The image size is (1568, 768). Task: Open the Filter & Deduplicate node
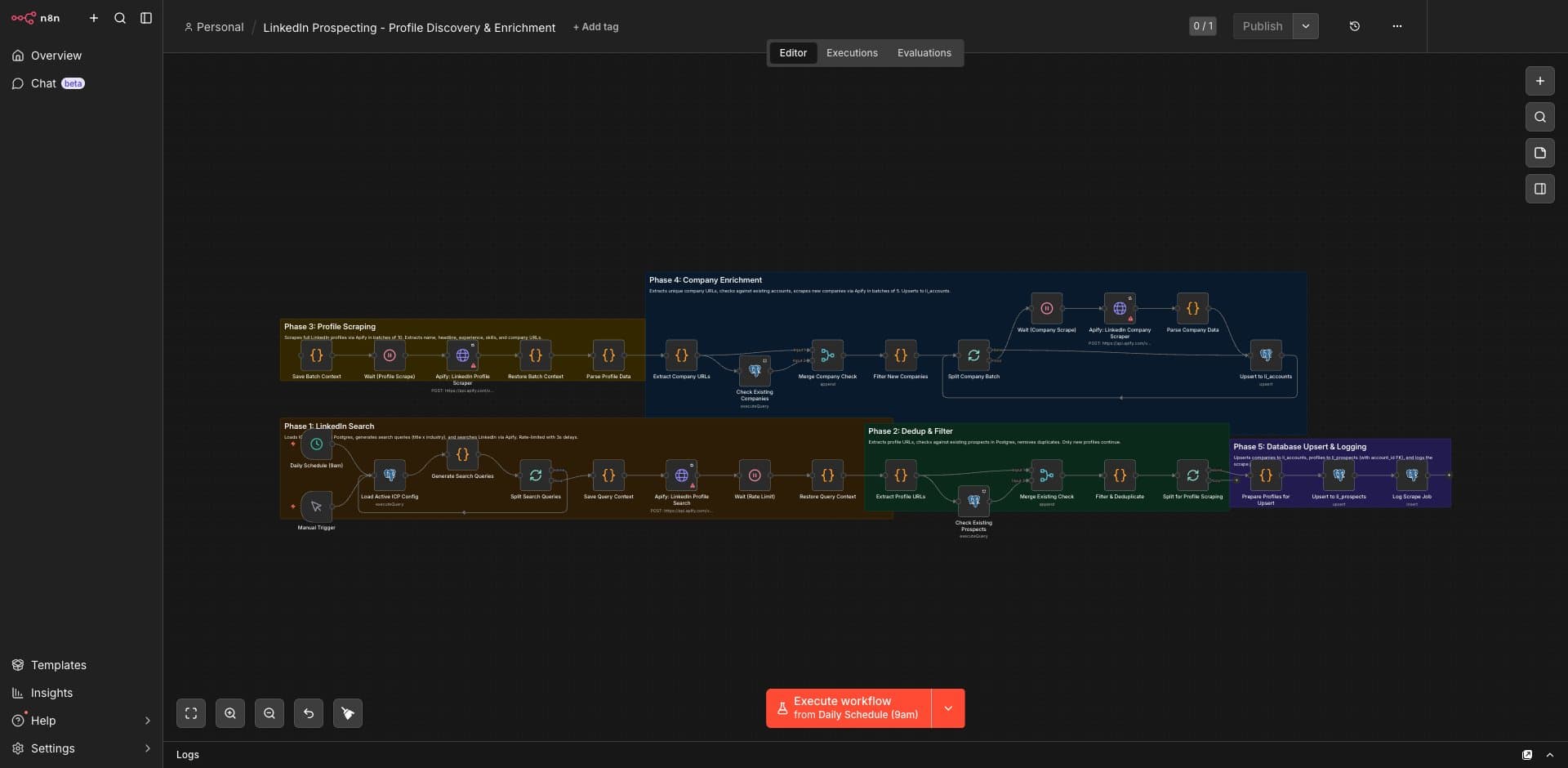point(1120,476)
